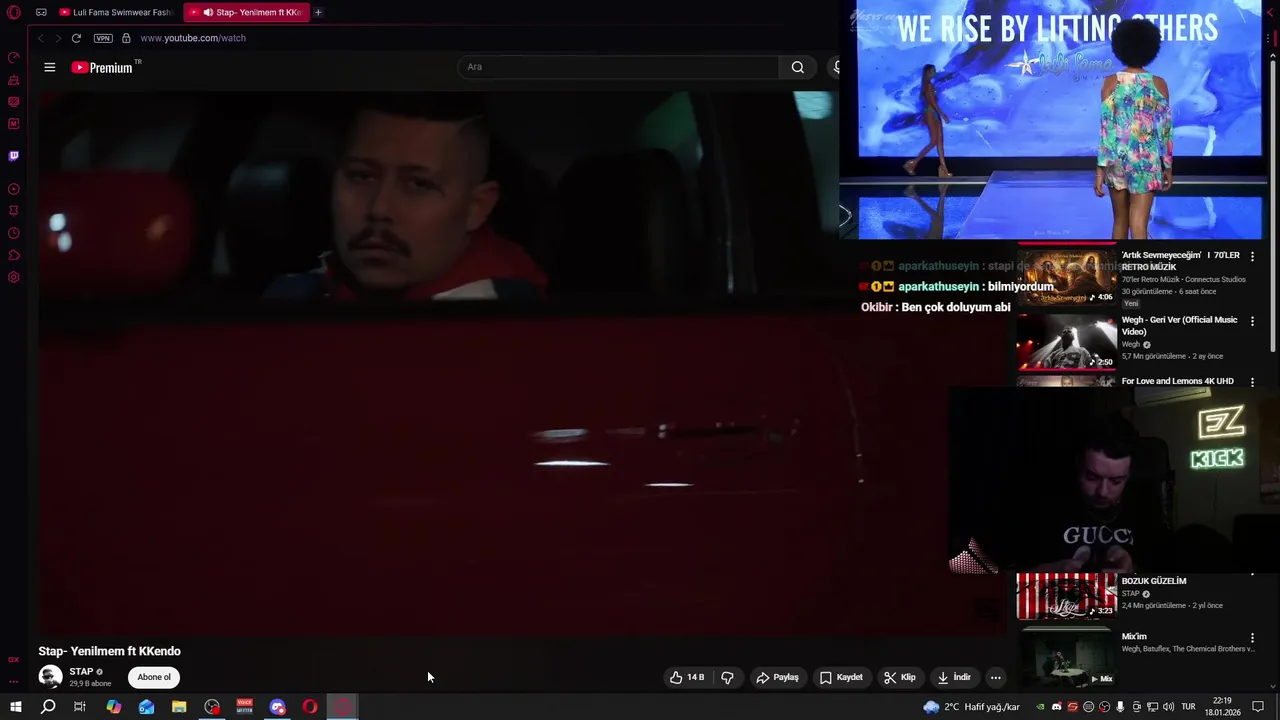Viewport: 1280px width, 720px height.
Task: Toggle the VPN badge in address bar
Action: 103,38
